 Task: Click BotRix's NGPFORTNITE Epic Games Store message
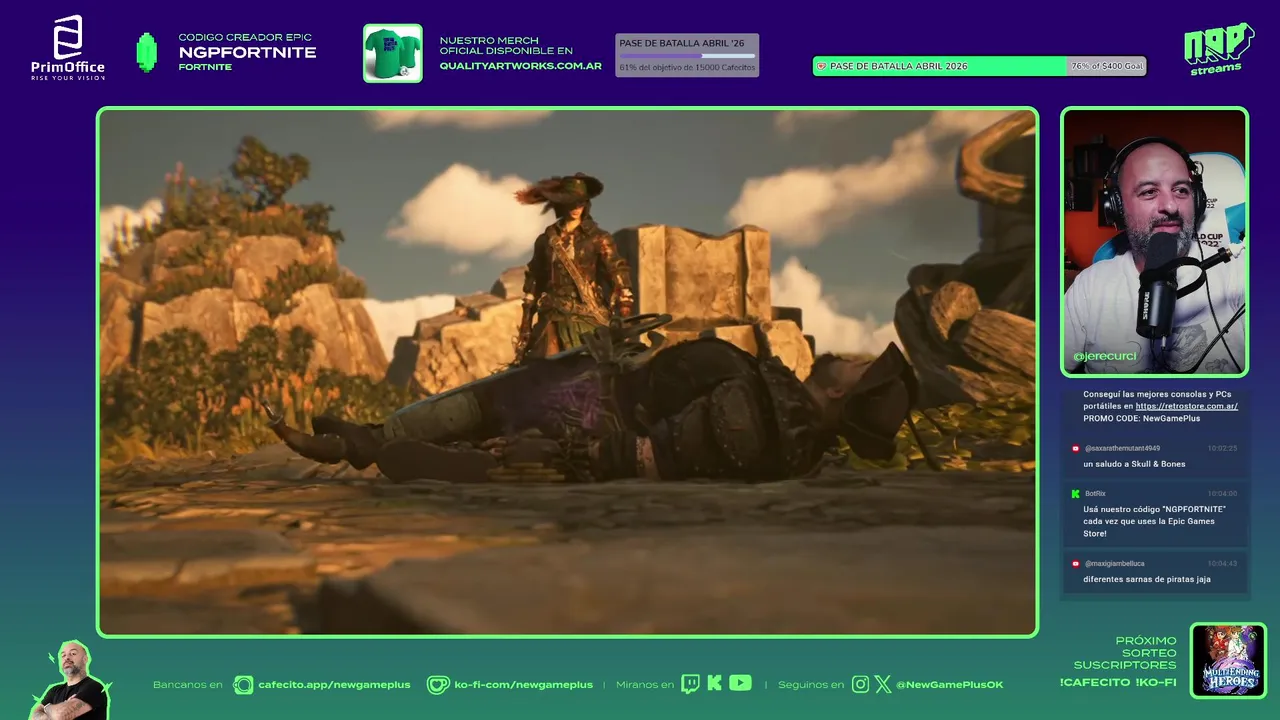tap(1154, 521)
